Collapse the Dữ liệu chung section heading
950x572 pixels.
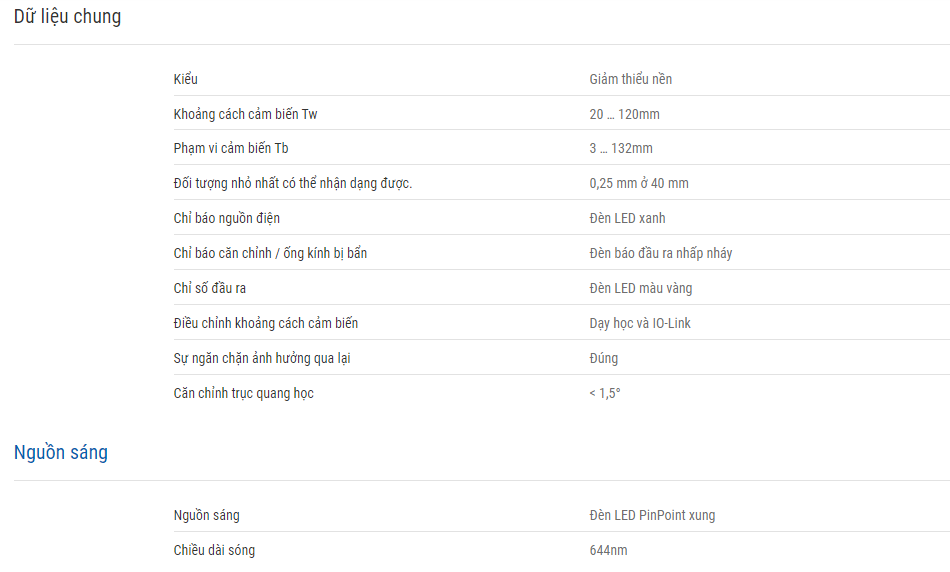pos(67,16)
